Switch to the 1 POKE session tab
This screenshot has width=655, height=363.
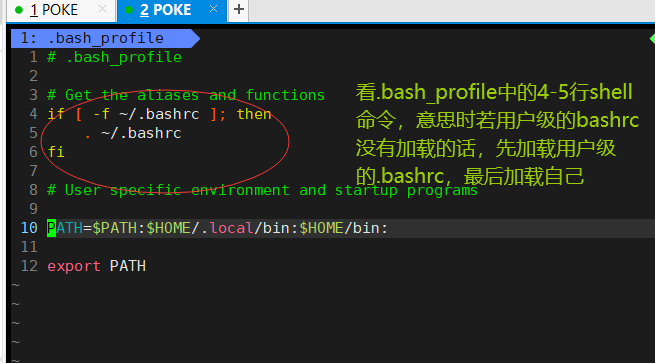61,10
